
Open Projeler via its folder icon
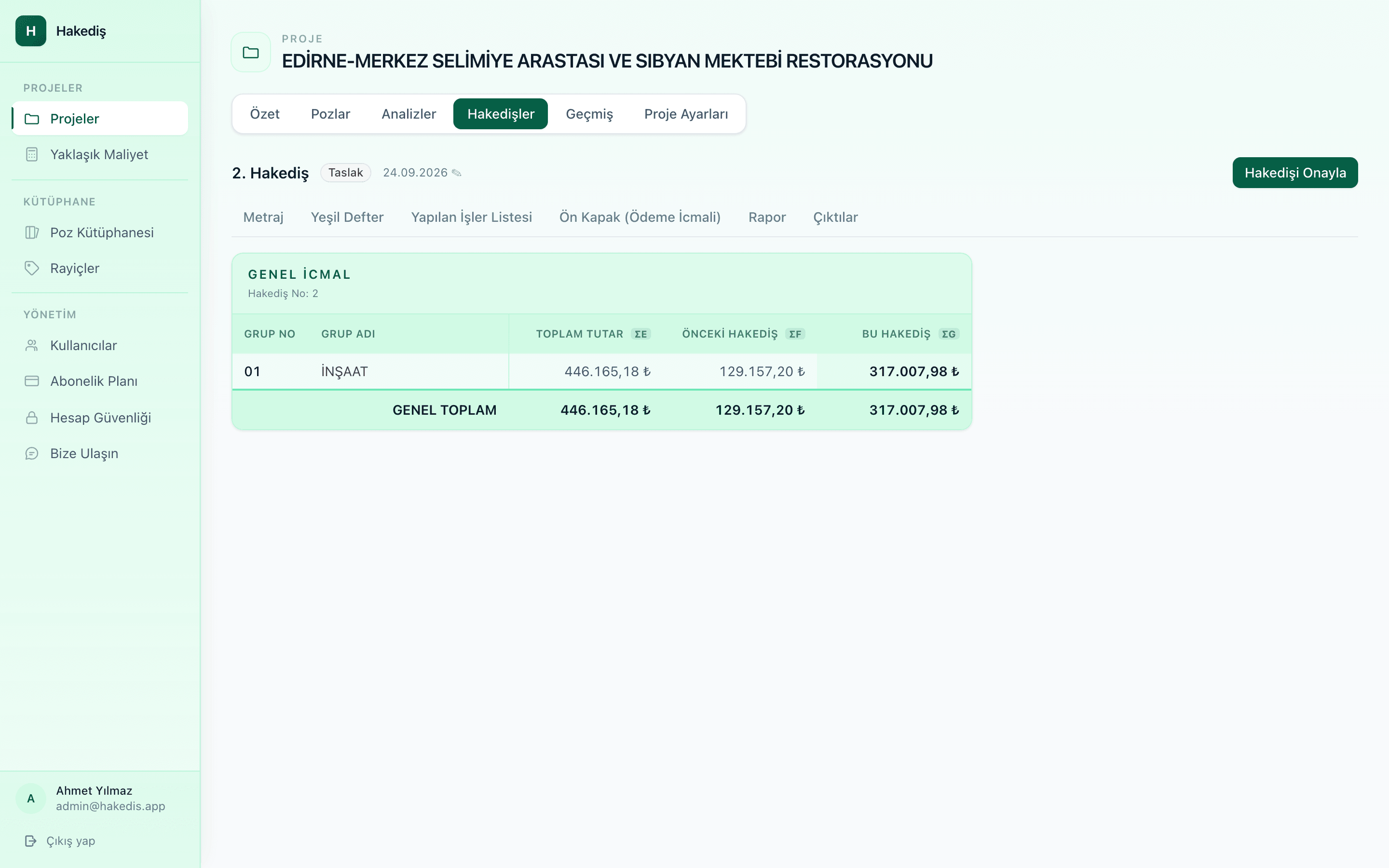pos(32,119)
